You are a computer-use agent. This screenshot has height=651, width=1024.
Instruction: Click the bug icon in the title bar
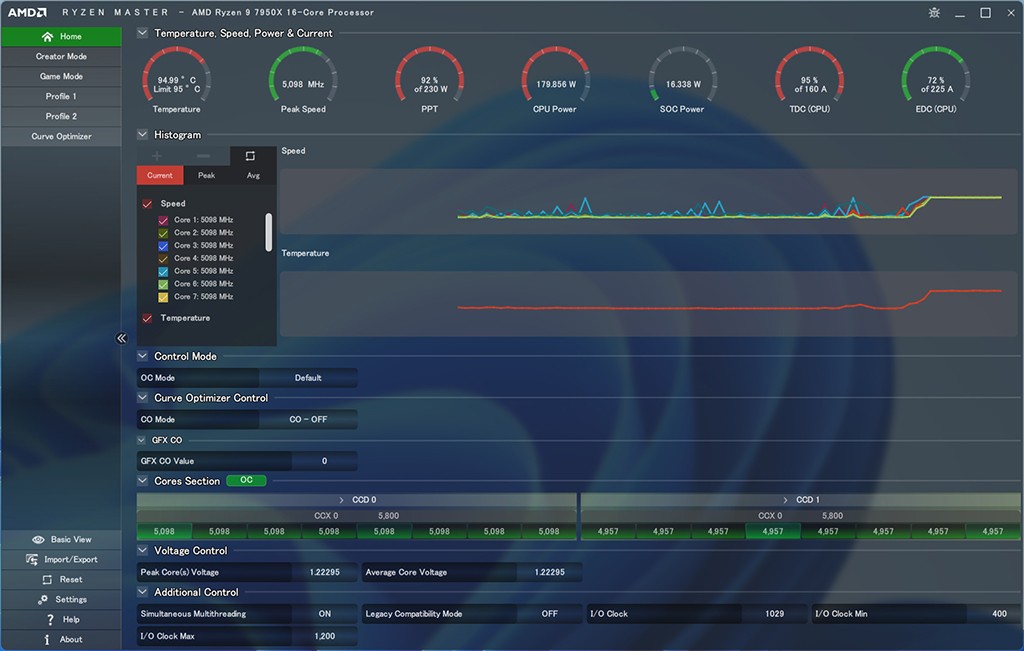tap(933, 13)
